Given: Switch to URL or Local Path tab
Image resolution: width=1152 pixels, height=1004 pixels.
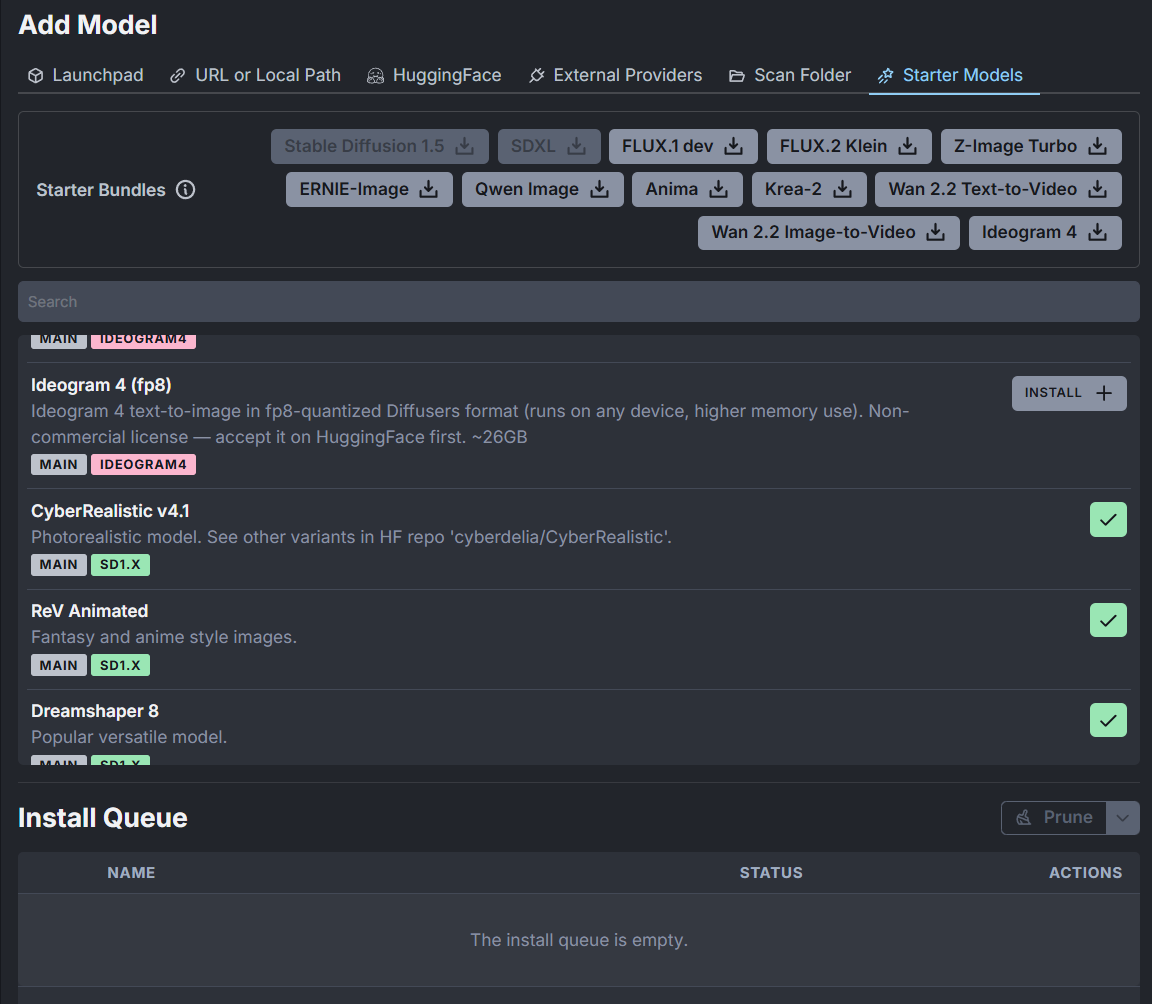Looking at the screenshot, I should pos(255,75).
